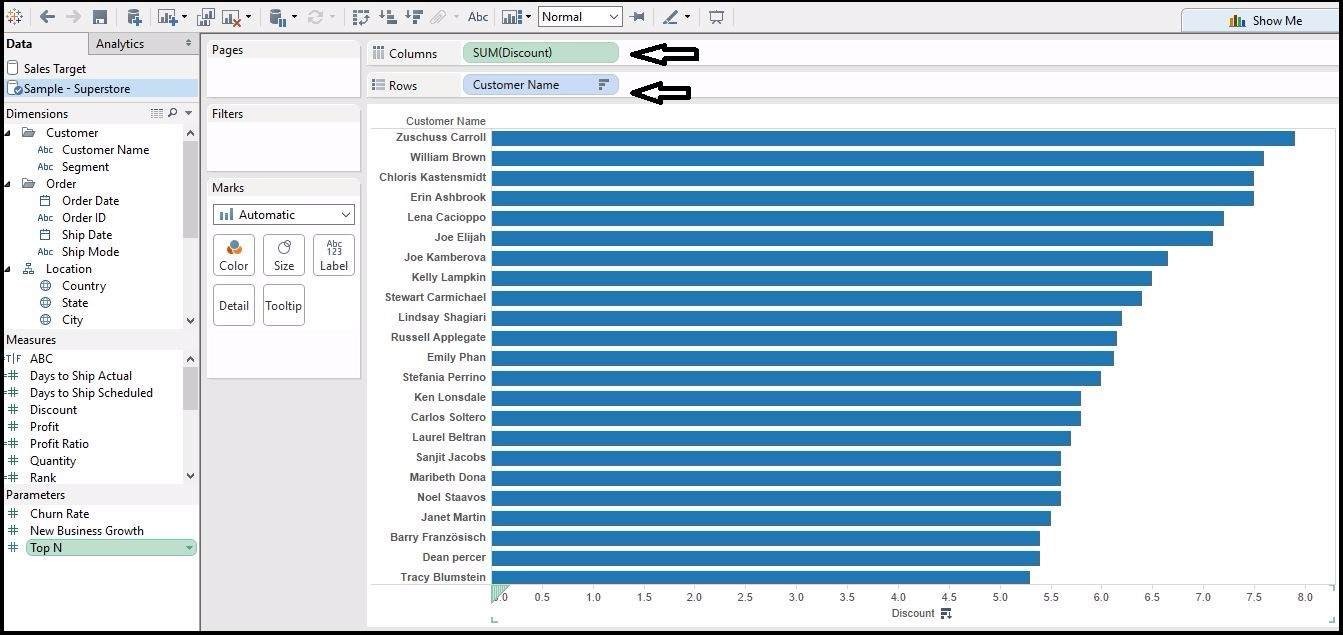The width and height of the screenshot is (1343, 635).
Task: Open the Color card in Marks
Action: tap(233, 254)
